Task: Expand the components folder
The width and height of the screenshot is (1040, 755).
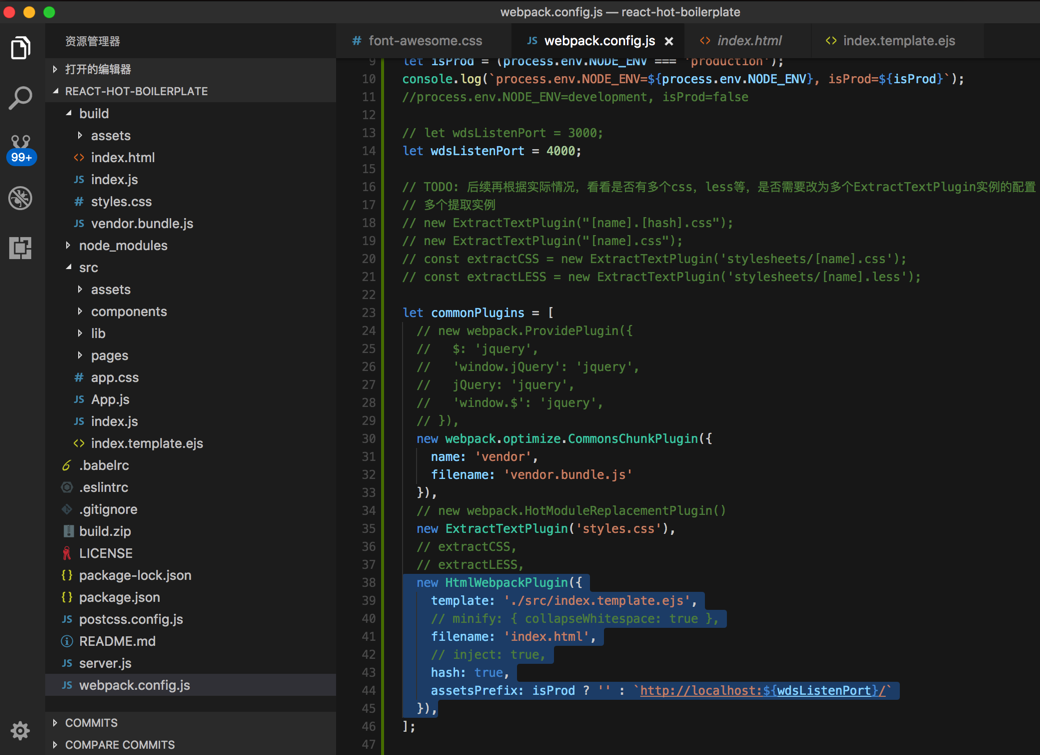Action: tap(128, 311)
